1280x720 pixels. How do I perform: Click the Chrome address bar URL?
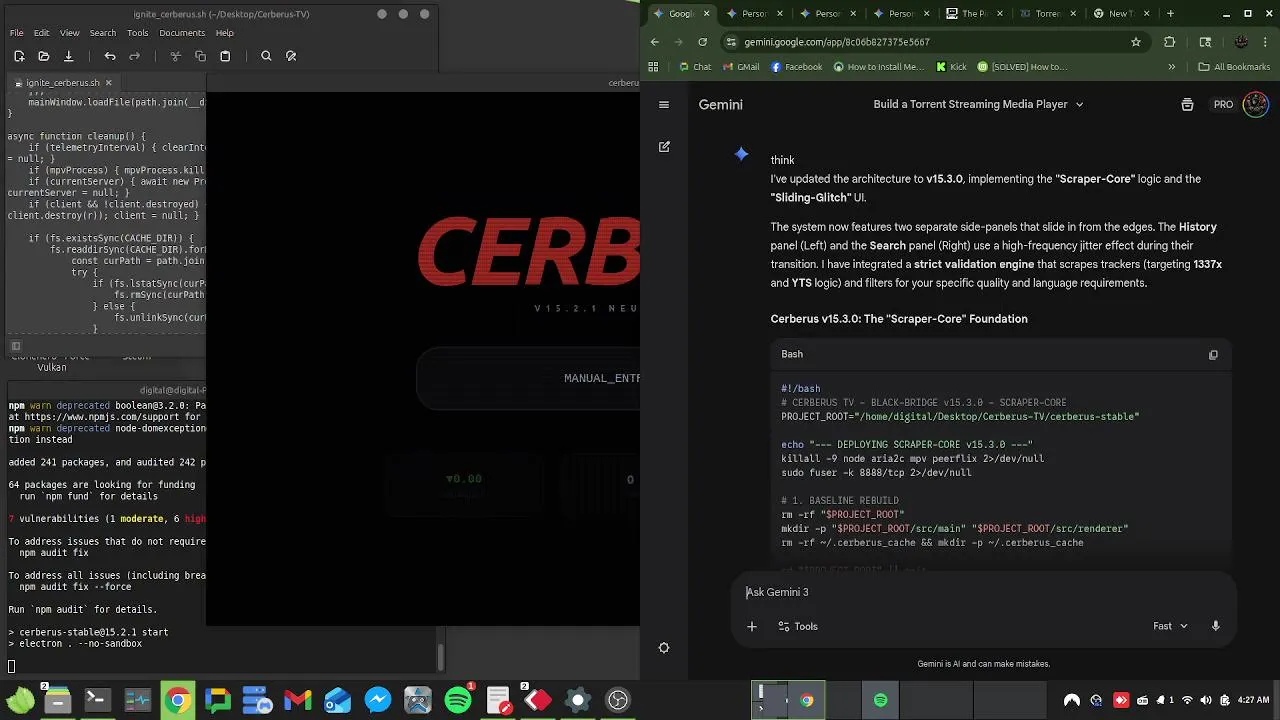[837, 42]
